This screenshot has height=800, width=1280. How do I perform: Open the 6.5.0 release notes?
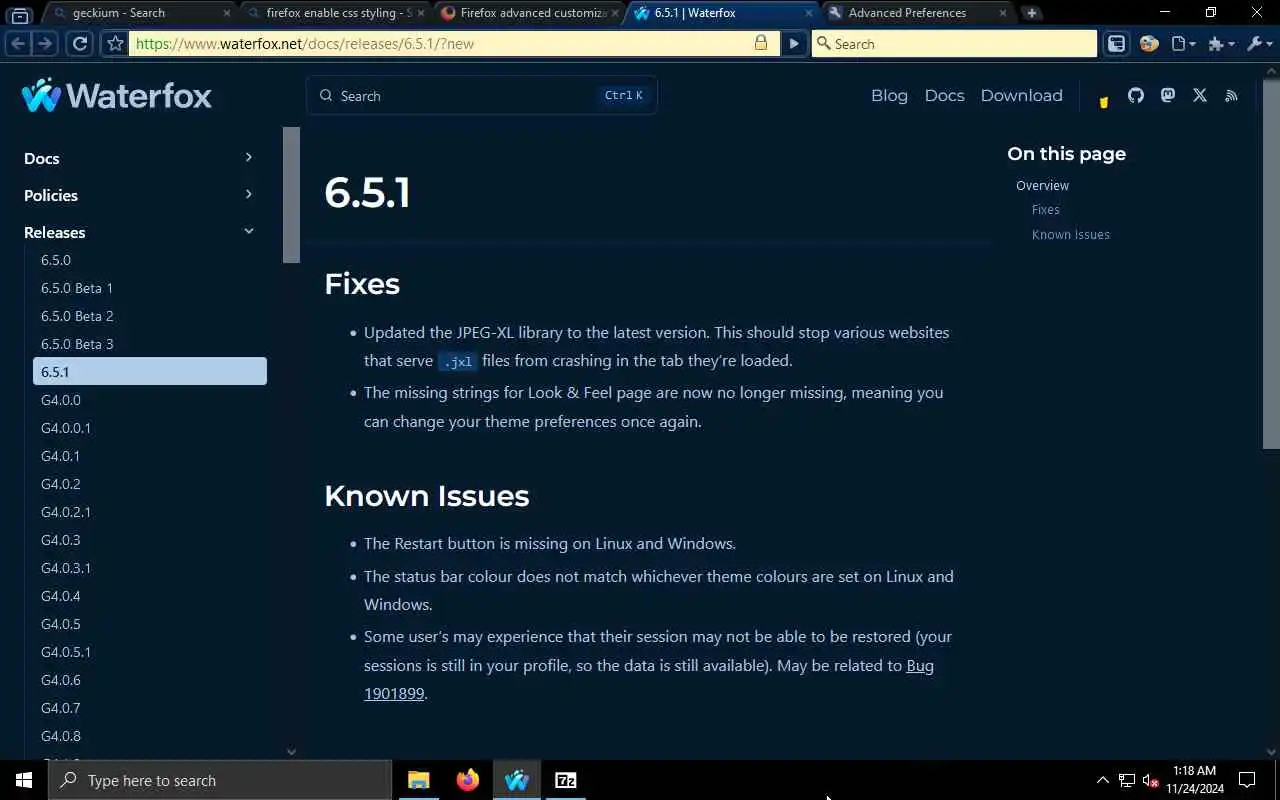click(150, 260)
